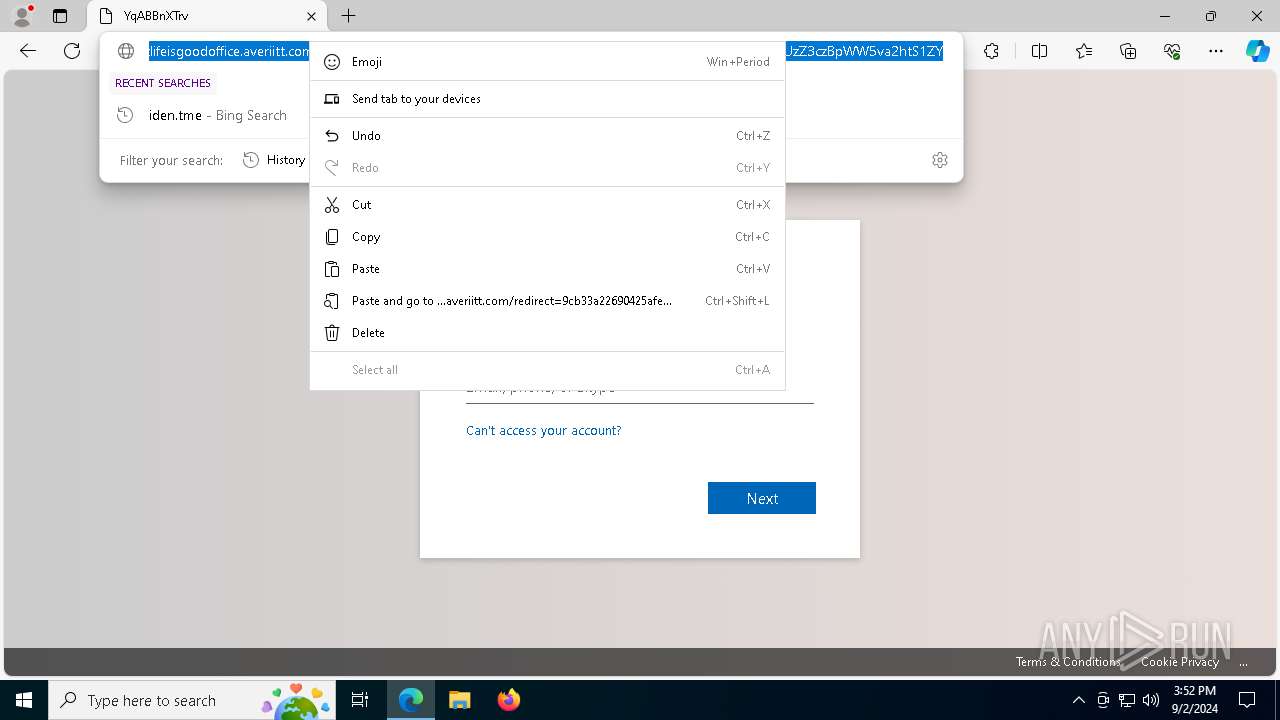Click the taskbar search box
Image resolution: width=1280 pixels, height=720 pixels.
click(193, 700)
